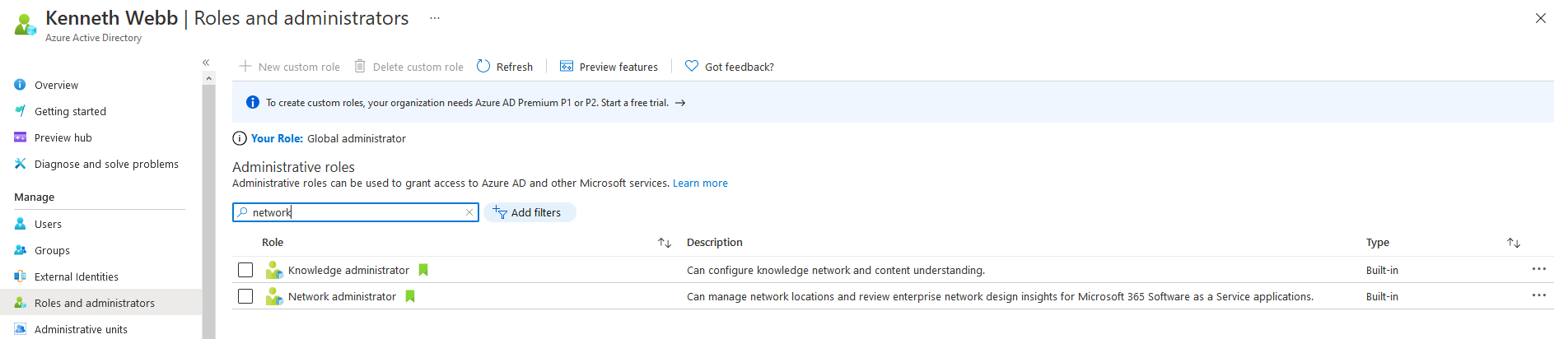
Task: Click Knowledge administrator description text
Action: click(836, 270)
